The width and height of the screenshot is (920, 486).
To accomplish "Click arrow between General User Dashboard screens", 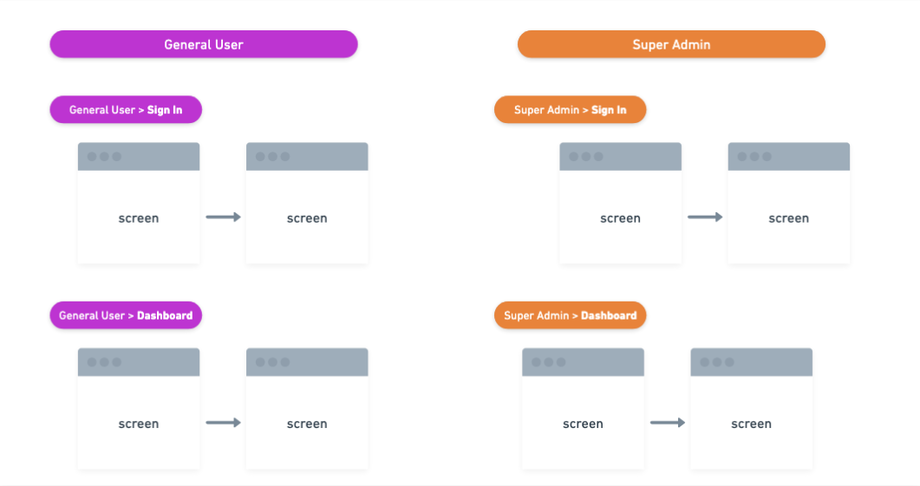I will 223,423.
